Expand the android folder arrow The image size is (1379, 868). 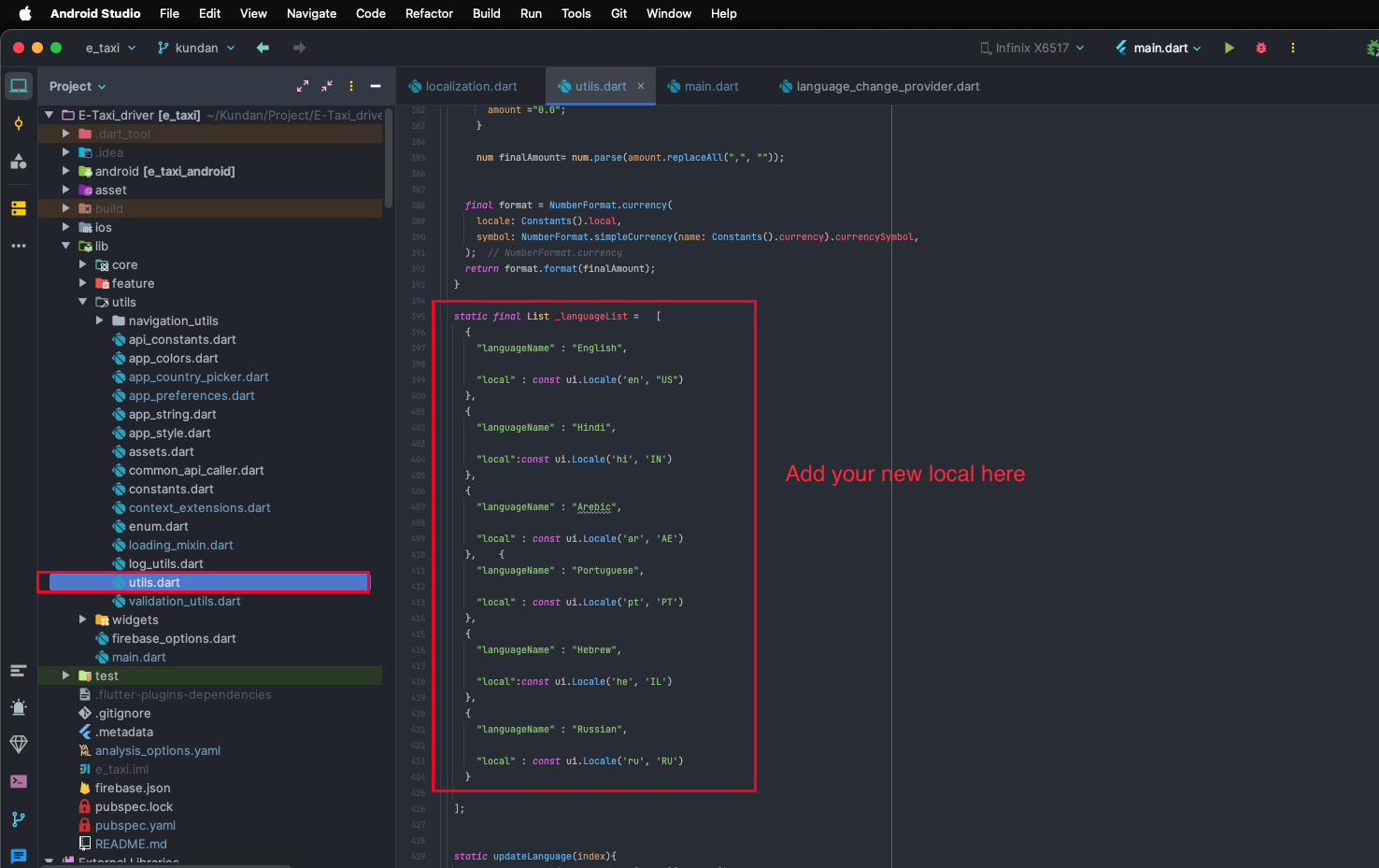pyautogui.click(x=65, y=171)
